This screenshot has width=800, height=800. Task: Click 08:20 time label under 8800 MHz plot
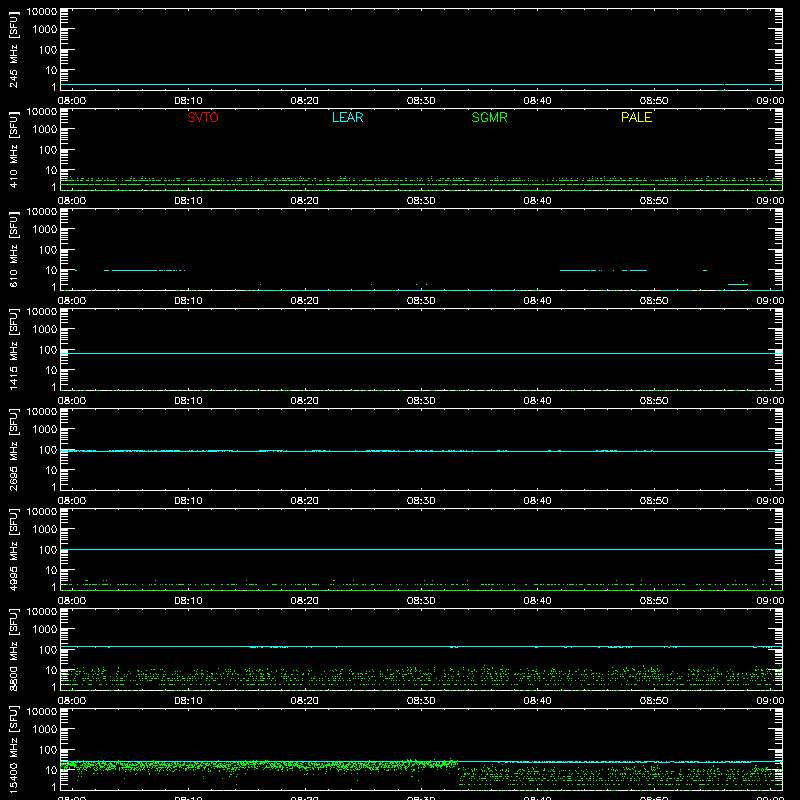pos(305,701)
